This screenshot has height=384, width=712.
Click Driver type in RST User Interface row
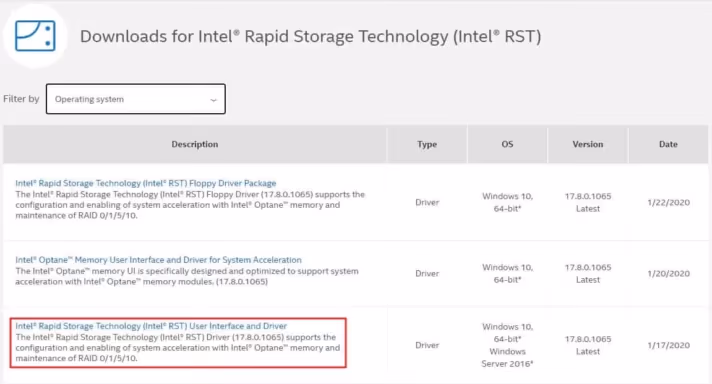[427, 345]
